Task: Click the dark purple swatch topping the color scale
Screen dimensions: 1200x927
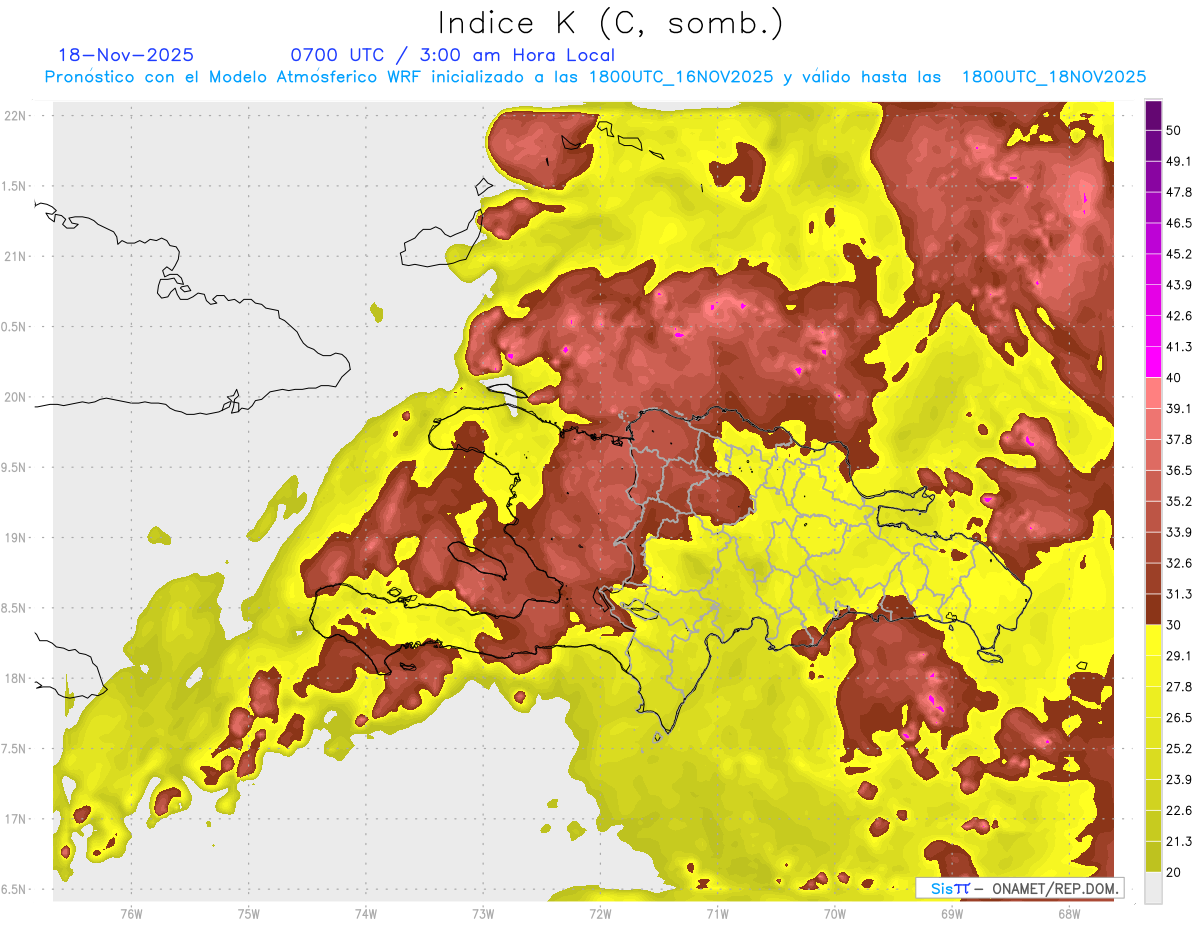Action: pos(1153,115)
